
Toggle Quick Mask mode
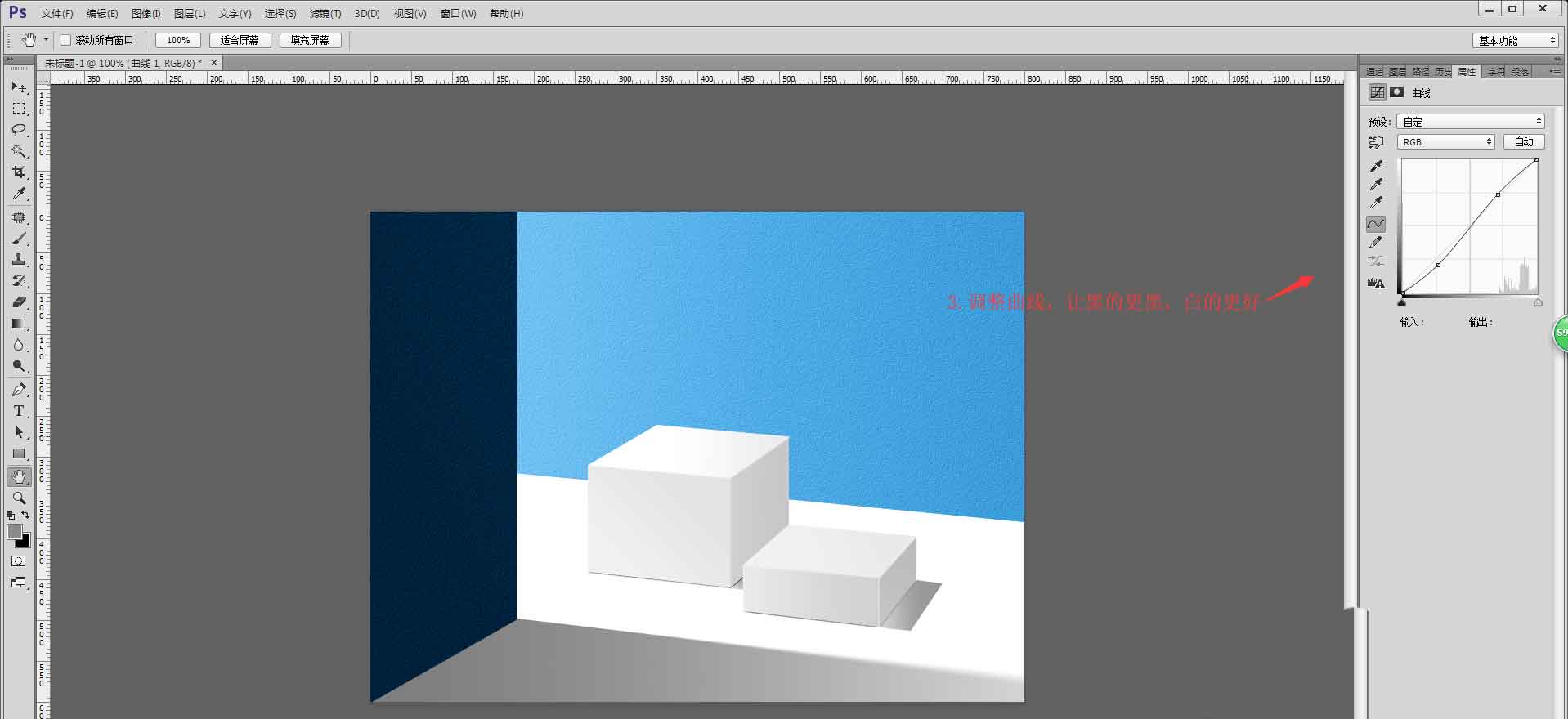click(19, 561)
